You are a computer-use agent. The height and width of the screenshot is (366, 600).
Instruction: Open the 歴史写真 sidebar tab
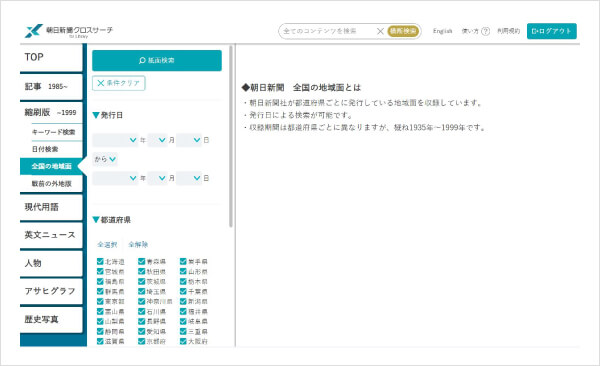pyautogui.click(x=51, y=319)
